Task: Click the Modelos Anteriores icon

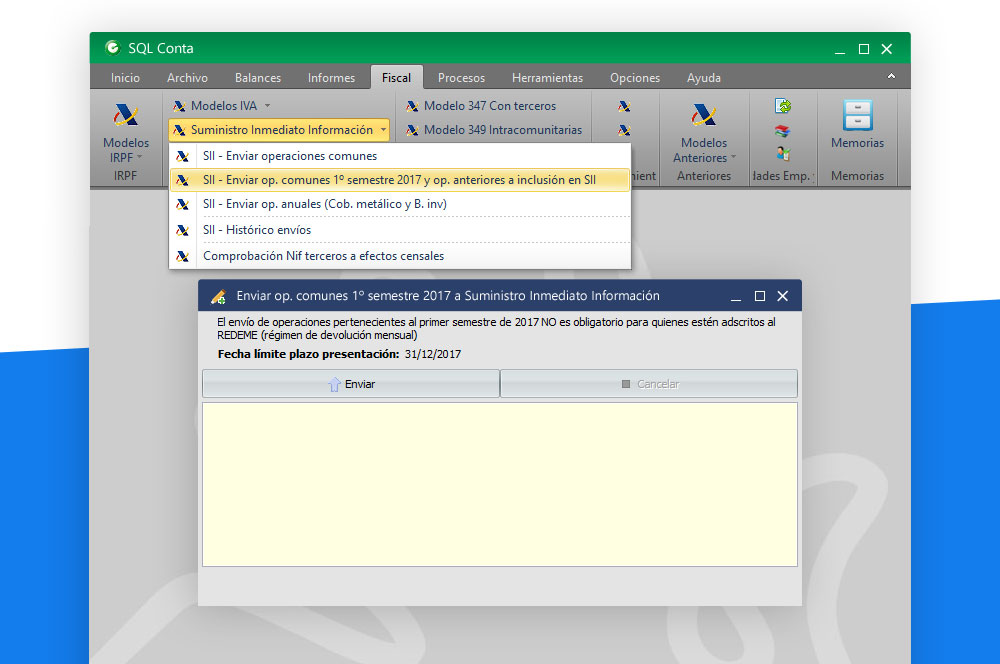Action: pyautogui.click(x=704, y=116)
